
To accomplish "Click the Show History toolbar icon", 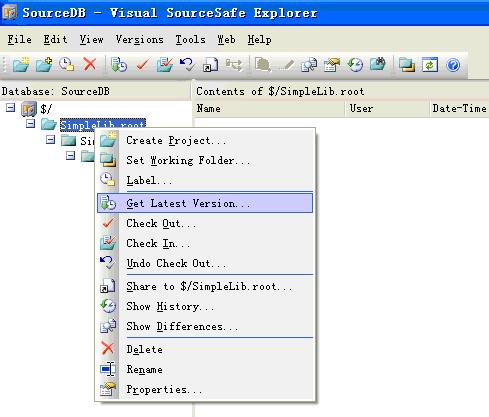I will (x=355, y=64).
